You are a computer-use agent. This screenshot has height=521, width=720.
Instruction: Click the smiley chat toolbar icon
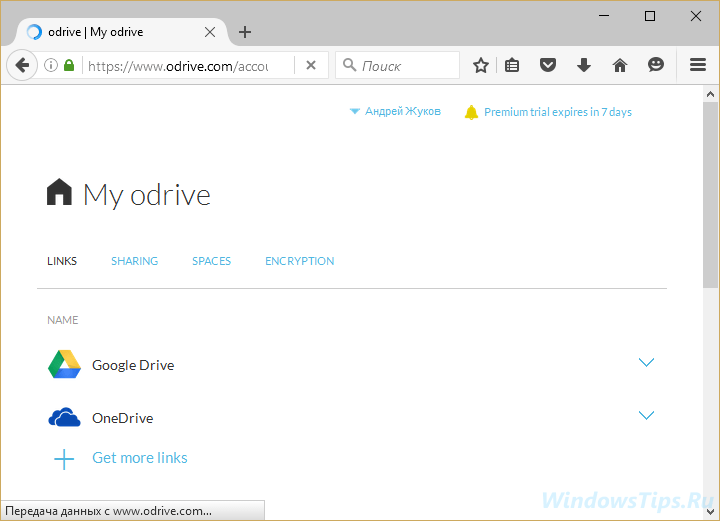pos(656,65)
